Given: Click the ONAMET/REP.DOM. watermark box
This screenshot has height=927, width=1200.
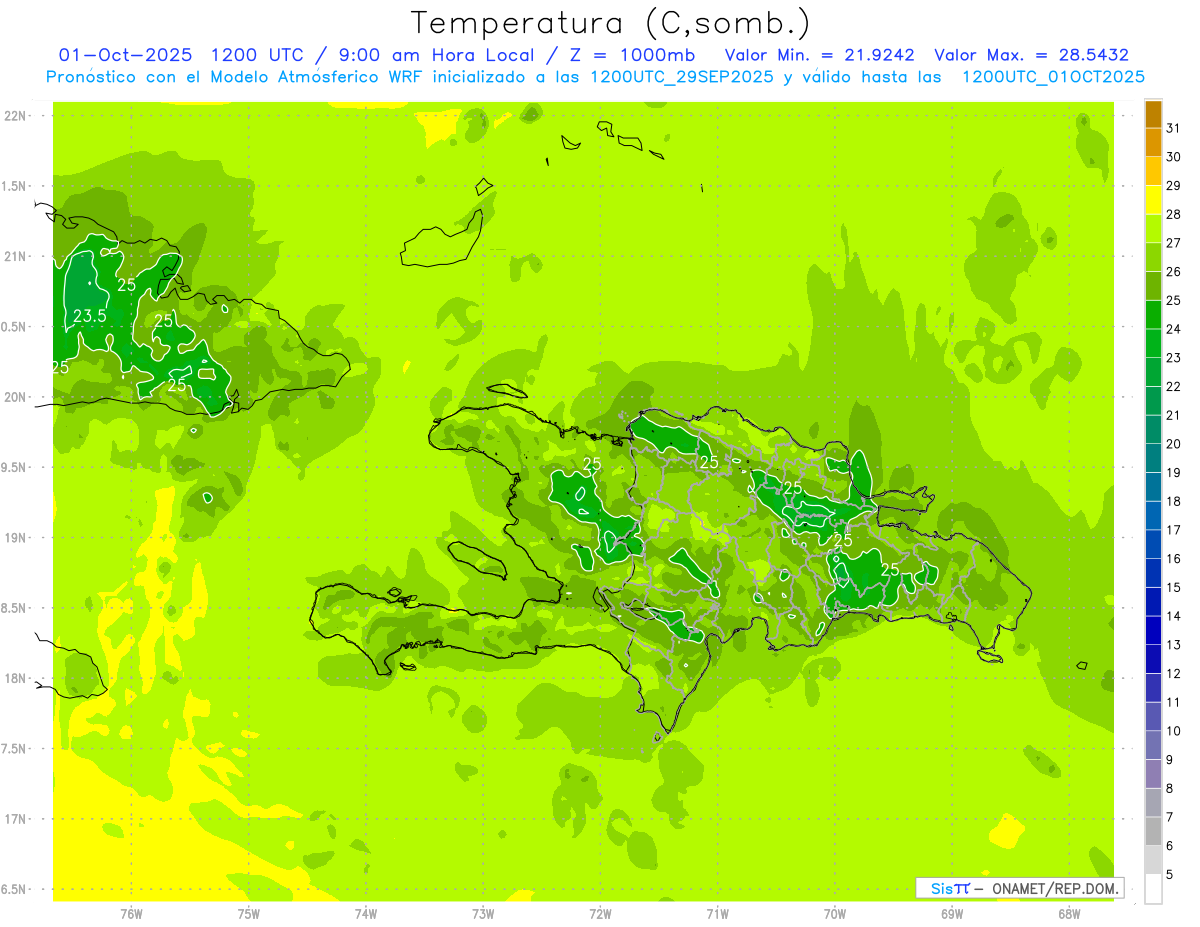Looking at the screenshot, I should 1019,888.
